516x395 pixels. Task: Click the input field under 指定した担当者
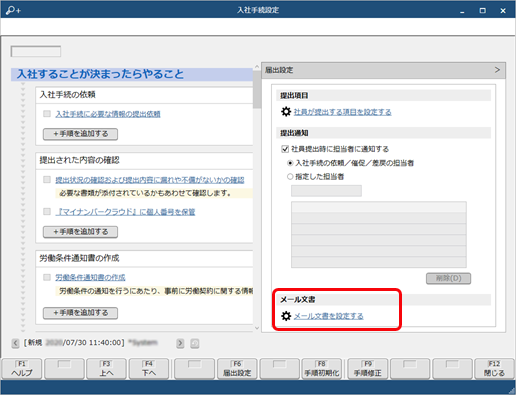coord(326,191)
